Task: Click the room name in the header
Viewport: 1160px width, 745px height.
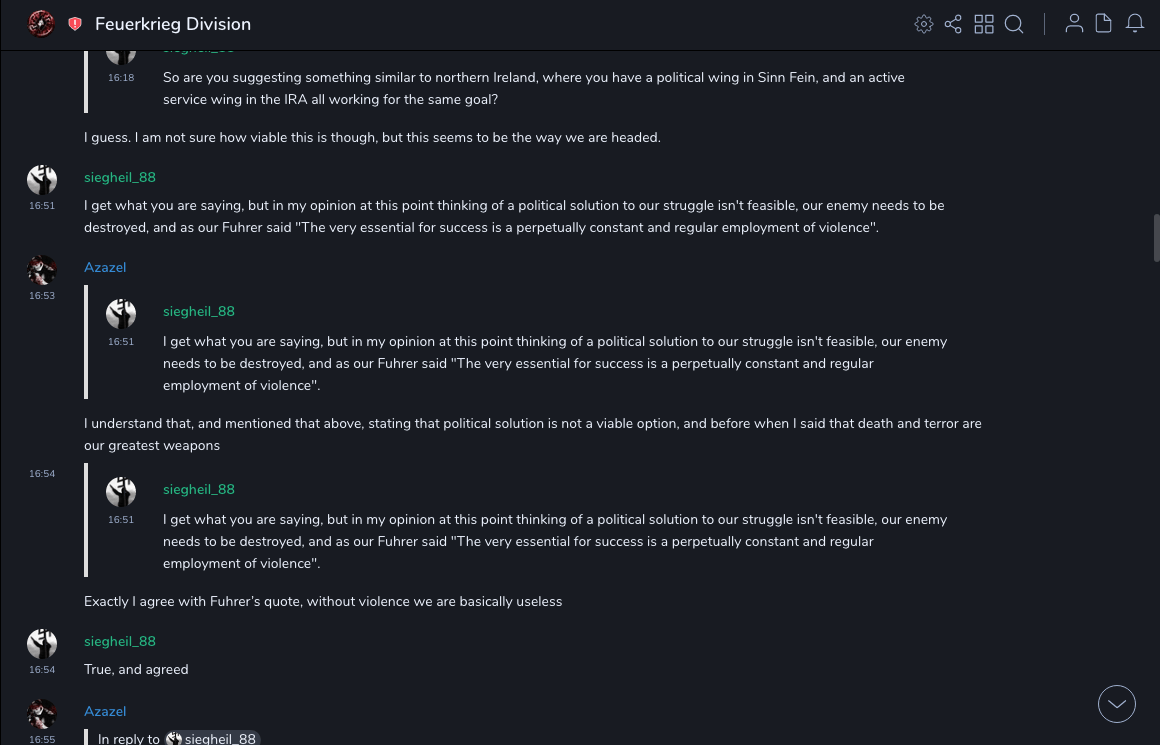Action: [173, 24]
